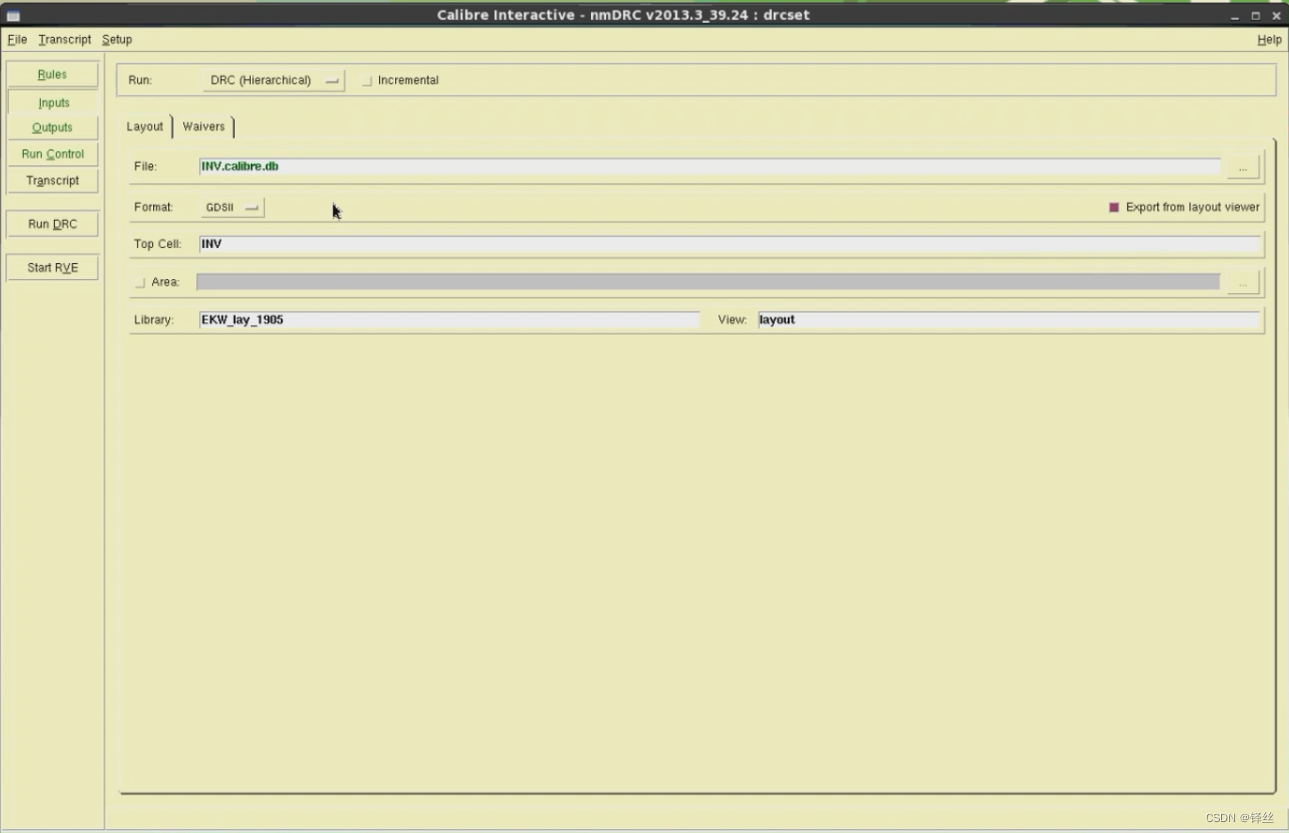
Task: Open the DRC (Hierarchical) run dropdown
Action: pyautogui.click(x=274, y=80)
